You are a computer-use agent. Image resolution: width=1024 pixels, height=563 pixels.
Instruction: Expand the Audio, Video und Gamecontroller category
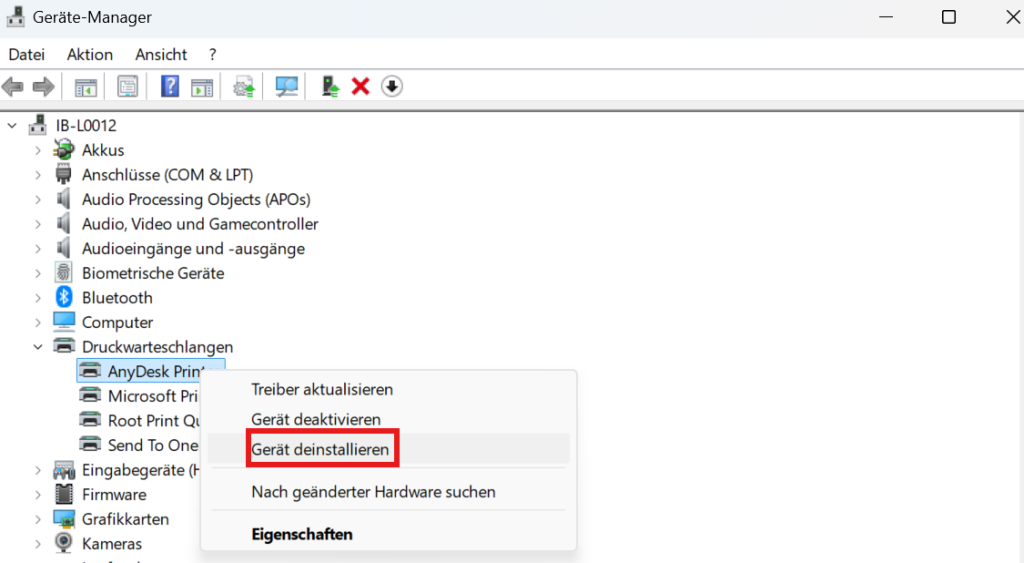[38, 224]
